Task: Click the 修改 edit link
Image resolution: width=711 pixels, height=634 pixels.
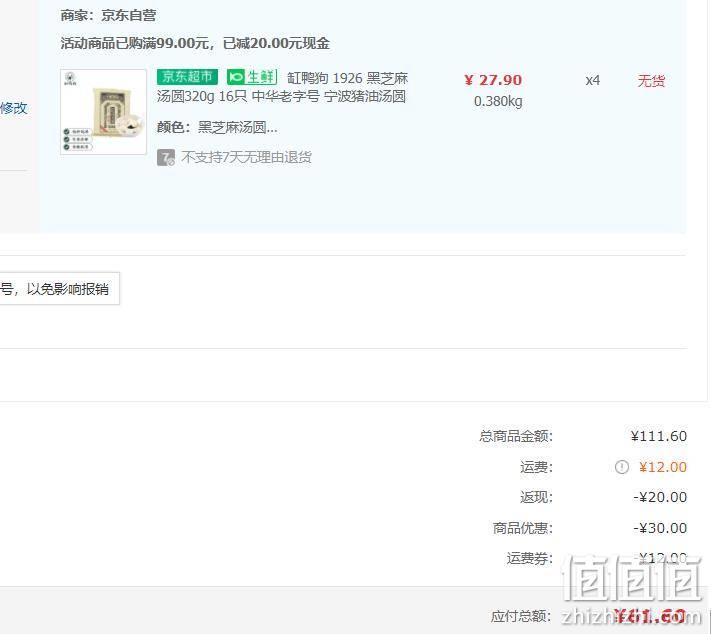Action: tap(14, 108)
